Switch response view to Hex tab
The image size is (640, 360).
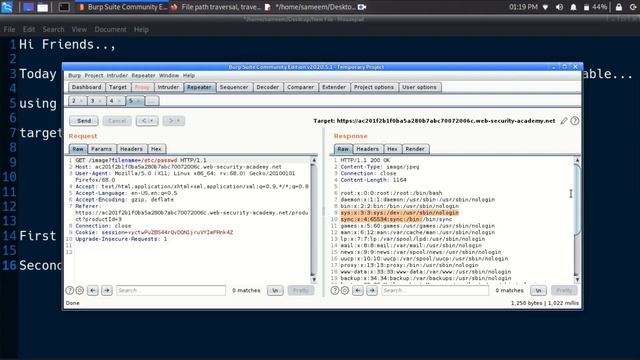(392, 149)
